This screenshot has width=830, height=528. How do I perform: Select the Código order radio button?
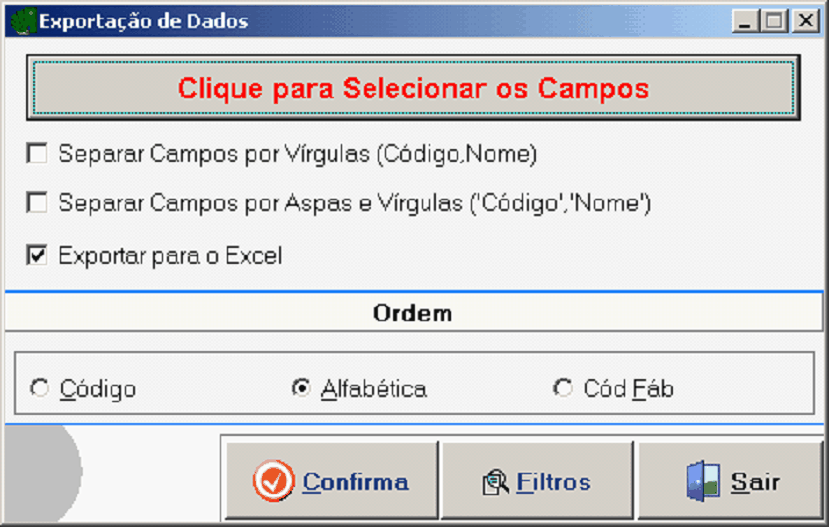point(40,388)
